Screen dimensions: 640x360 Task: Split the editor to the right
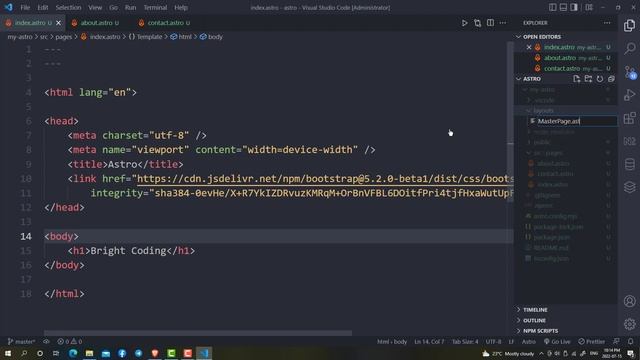click(x=490, y=23)
